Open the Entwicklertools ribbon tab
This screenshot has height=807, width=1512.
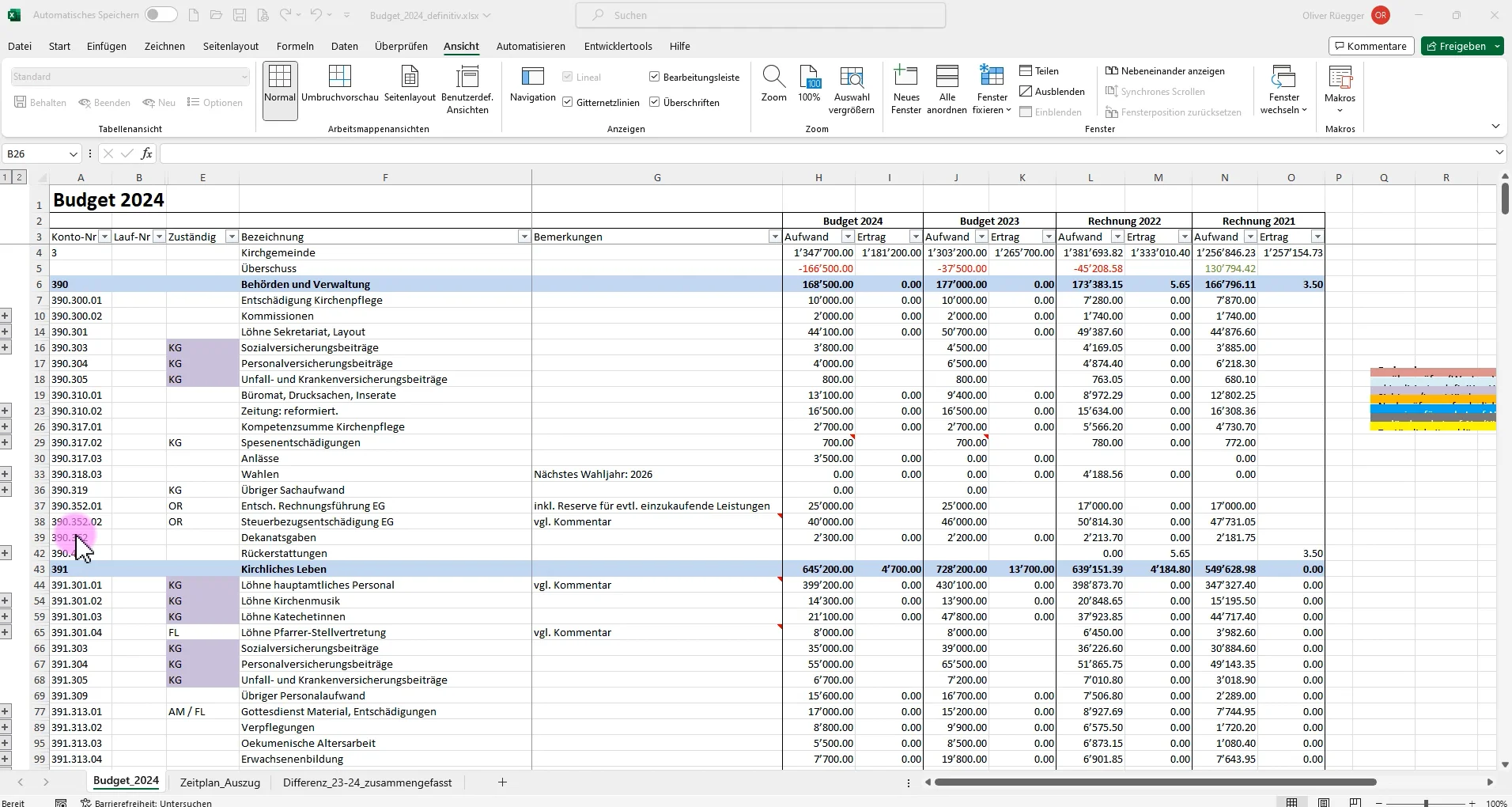618,46
